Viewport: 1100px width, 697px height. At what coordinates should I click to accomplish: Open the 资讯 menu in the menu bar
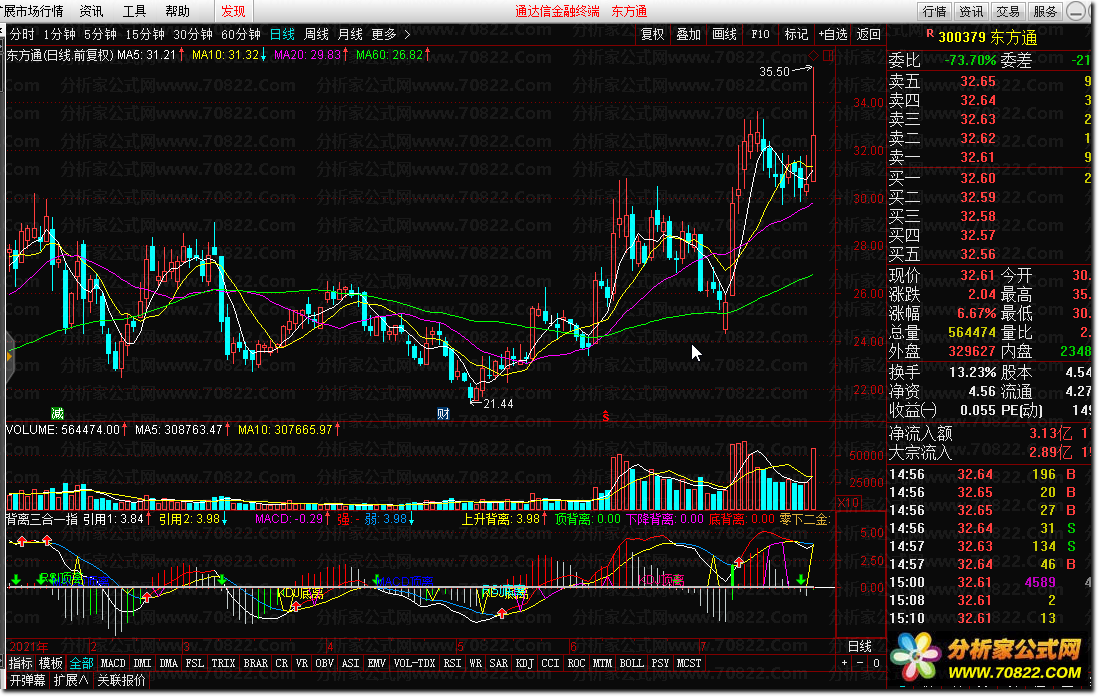91,11
